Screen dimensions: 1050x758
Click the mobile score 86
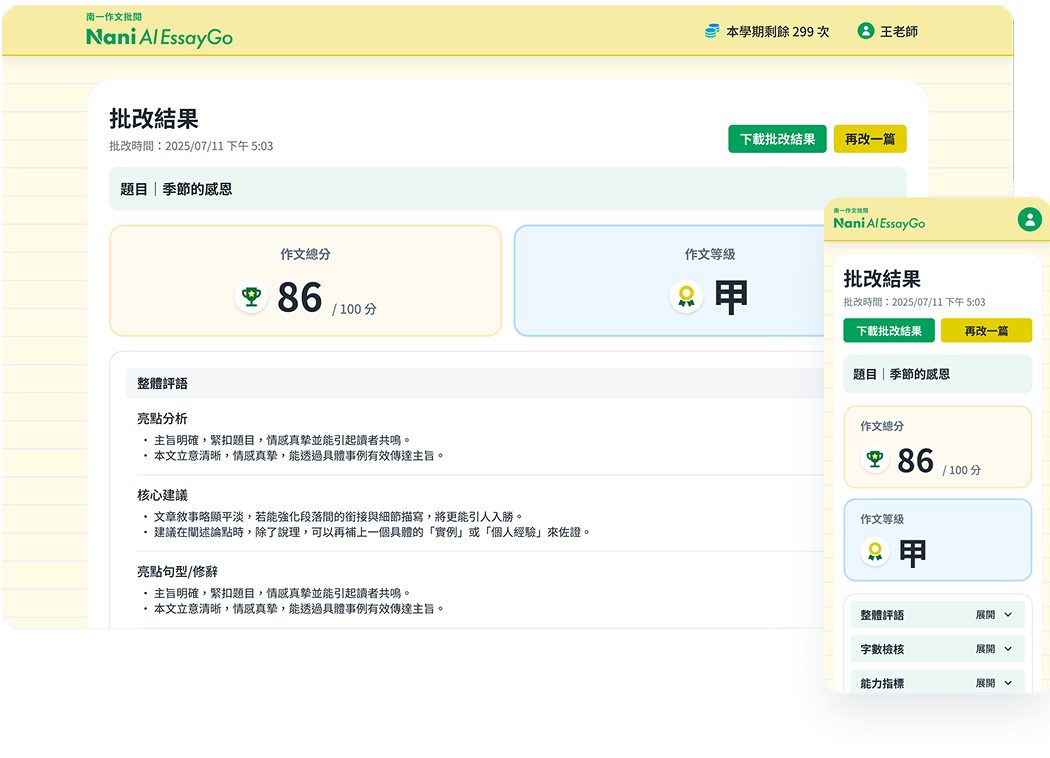pyautogui.click(x=915, y=461)
